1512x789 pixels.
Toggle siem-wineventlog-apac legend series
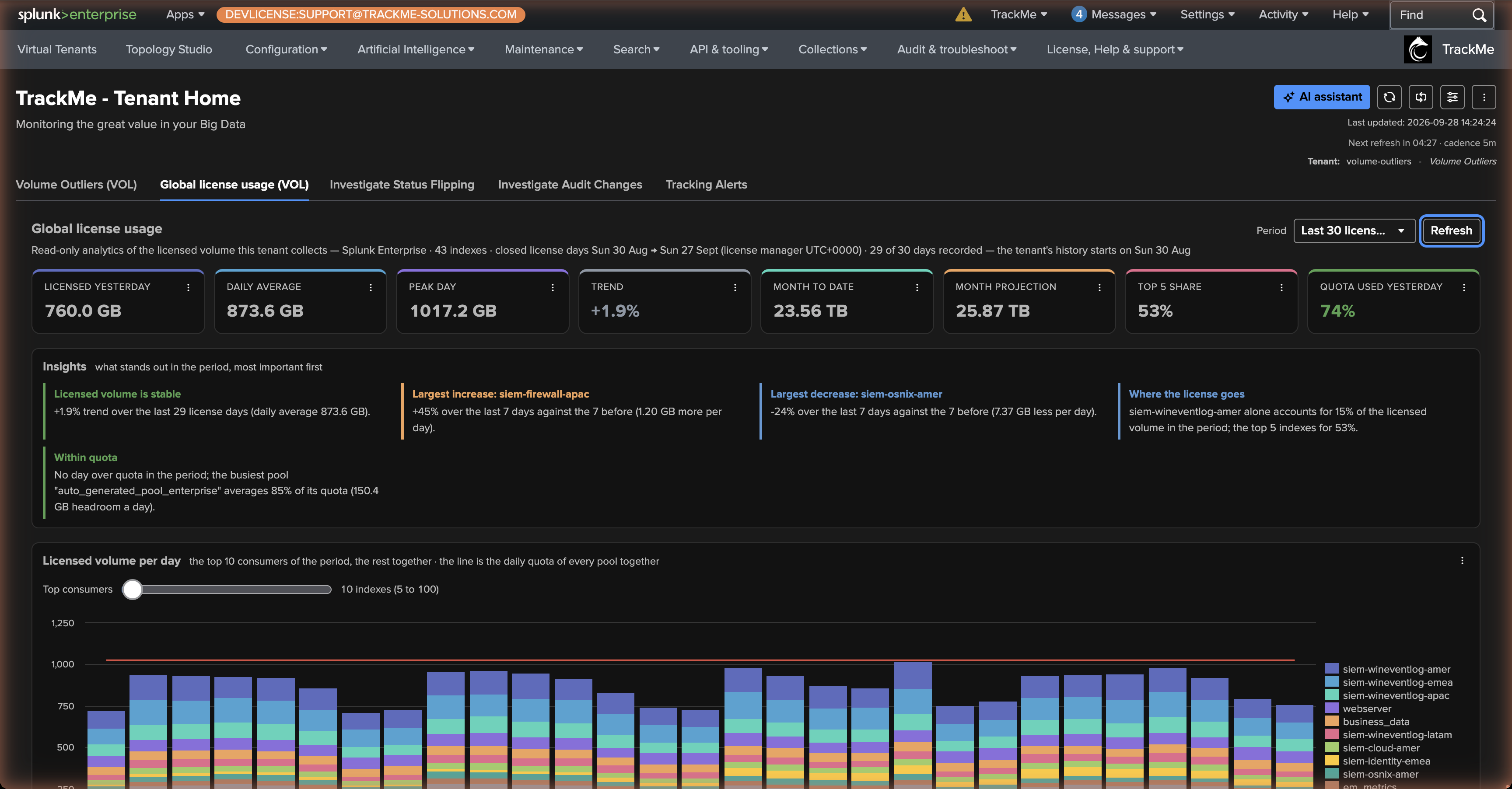pos(1388,696)
